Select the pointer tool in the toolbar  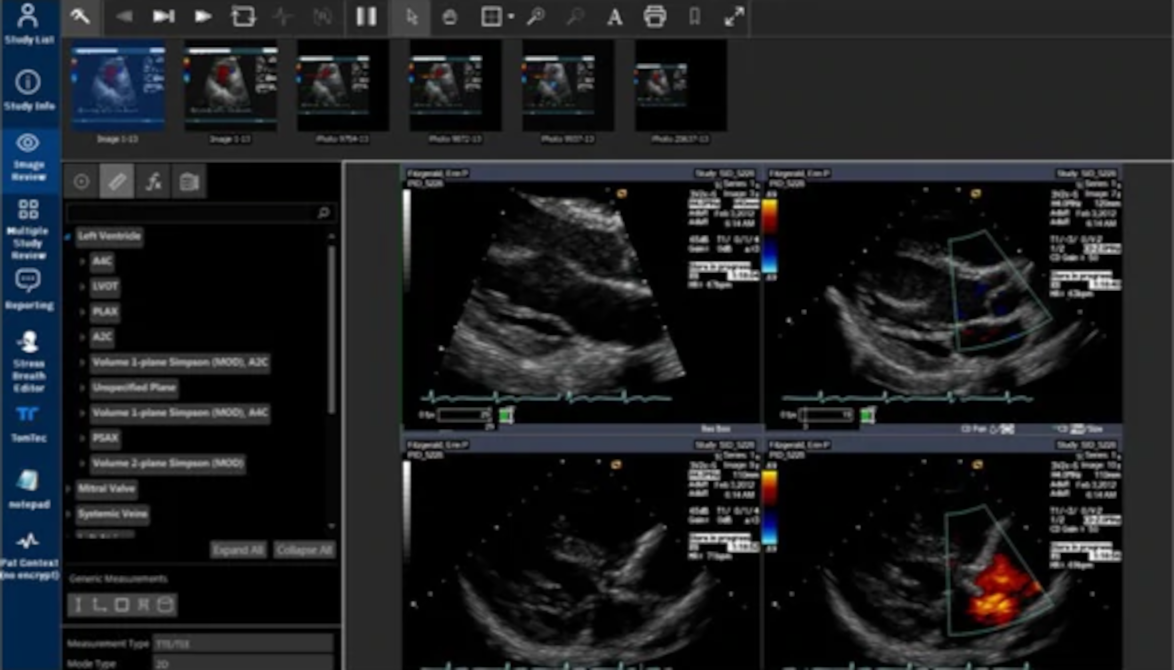click(x=410, y=17)
